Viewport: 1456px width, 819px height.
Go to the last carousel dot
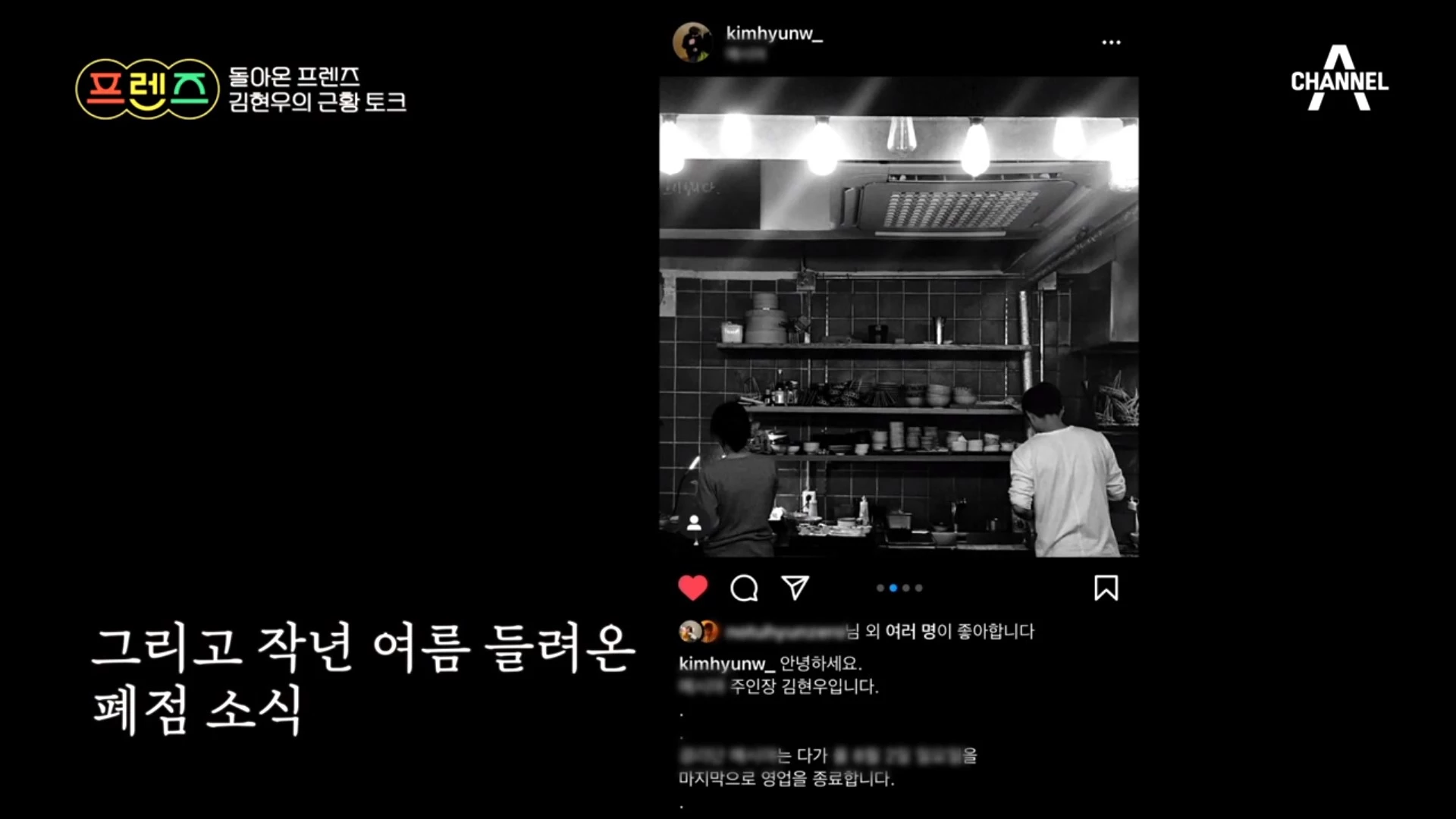click(x=918, y=588)
